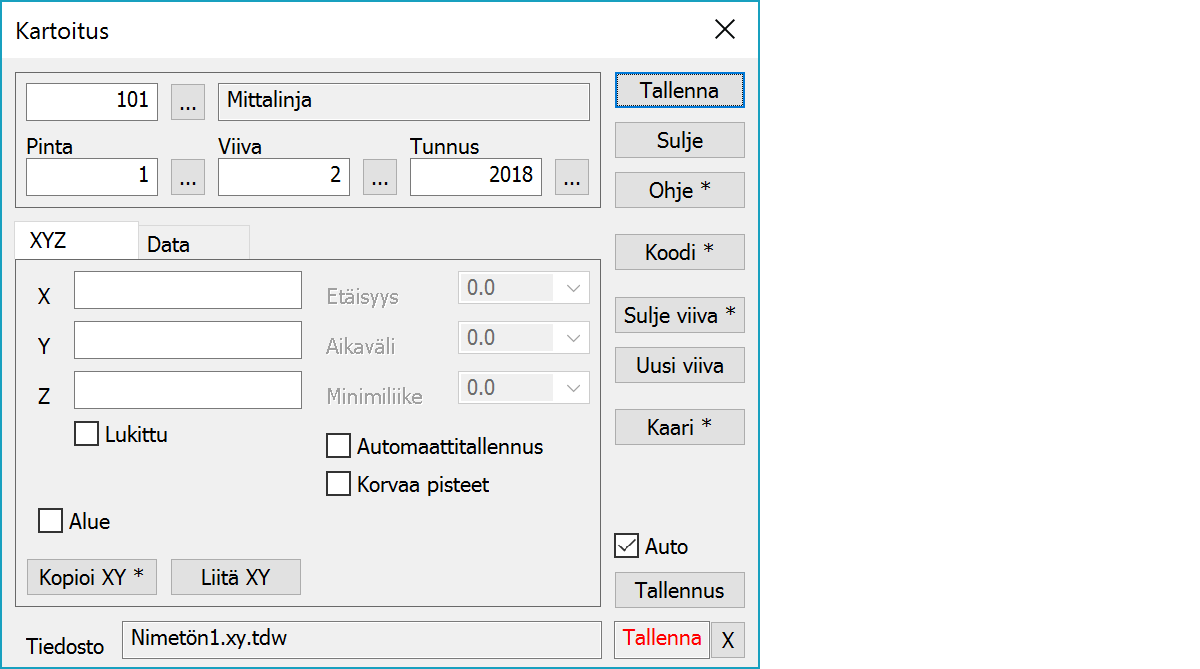Click the Uusi viiva button
Image resolution: width=1200 pixels, height=669 pixels.
click(679, 365)
